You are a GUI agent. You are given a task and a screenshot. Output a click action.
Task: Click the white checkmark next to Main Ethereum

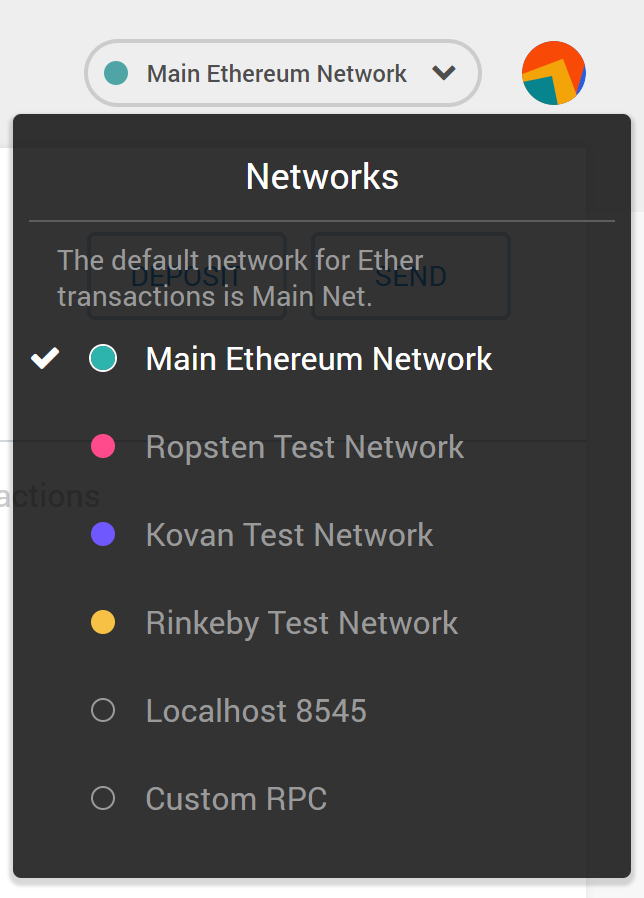(x=45, y=359)
